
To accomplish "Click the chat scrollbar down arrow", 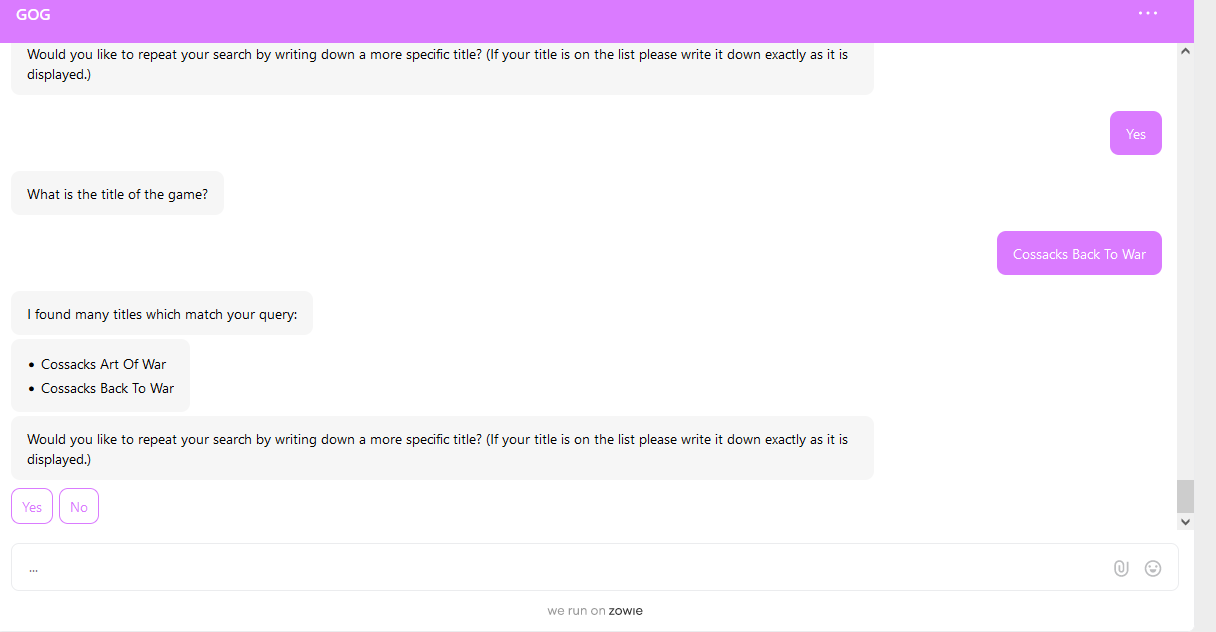I will pyautogui.click(x=1185, y=521).
